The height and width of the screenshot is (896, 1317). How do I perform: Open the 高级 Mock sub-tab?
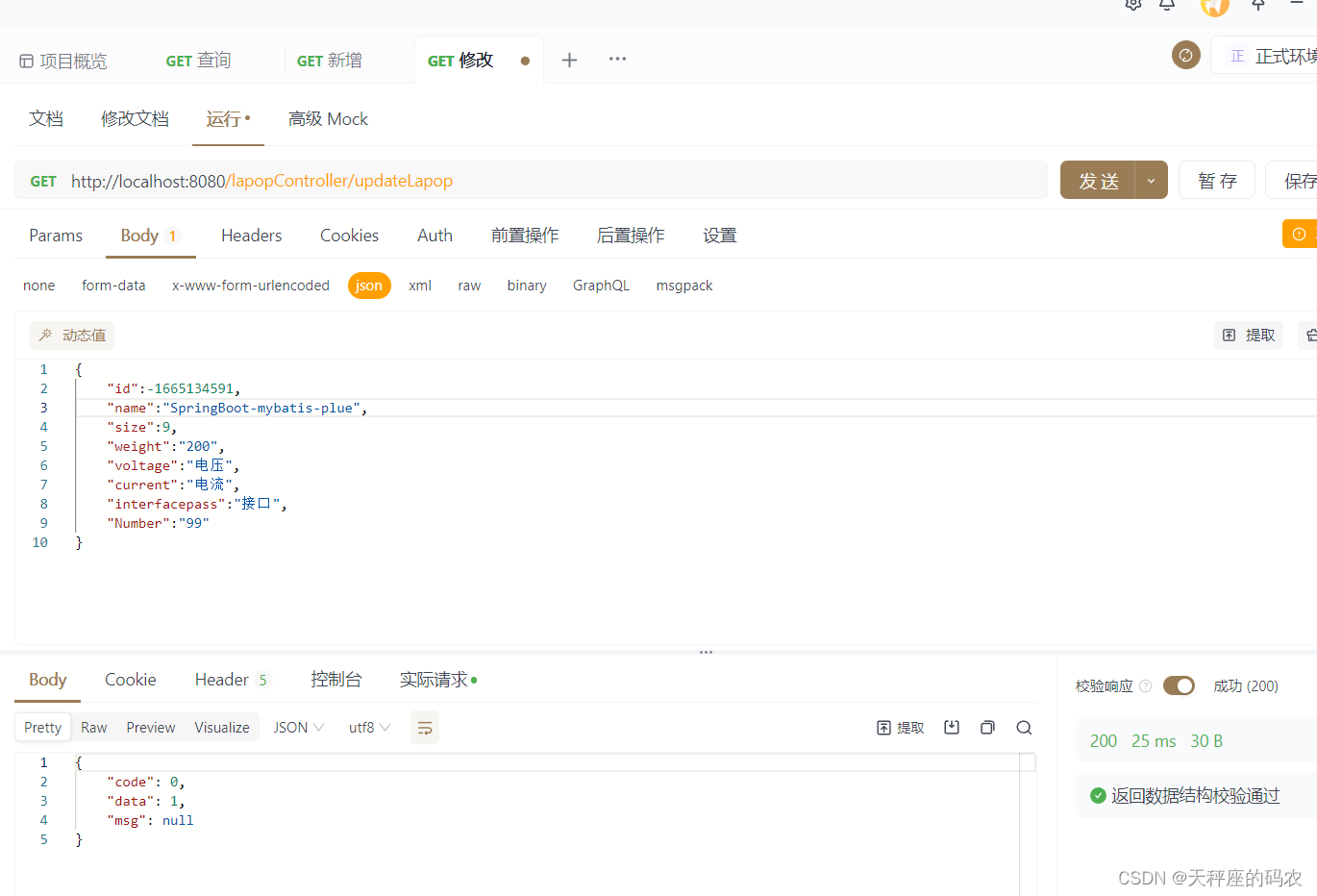(x=328, y=118)
